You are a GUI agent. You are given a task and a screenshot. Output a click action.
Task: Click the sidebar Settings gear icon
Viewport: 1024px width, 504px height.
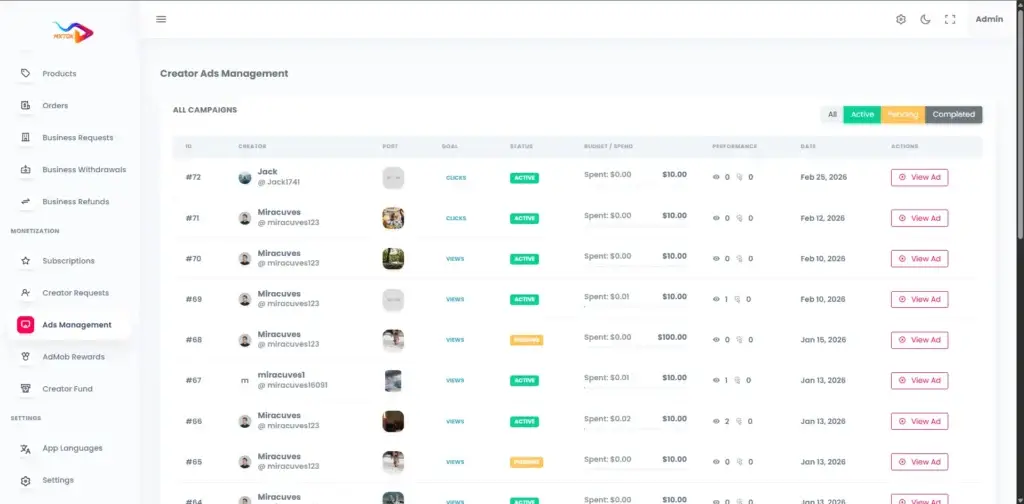point(25,480)
